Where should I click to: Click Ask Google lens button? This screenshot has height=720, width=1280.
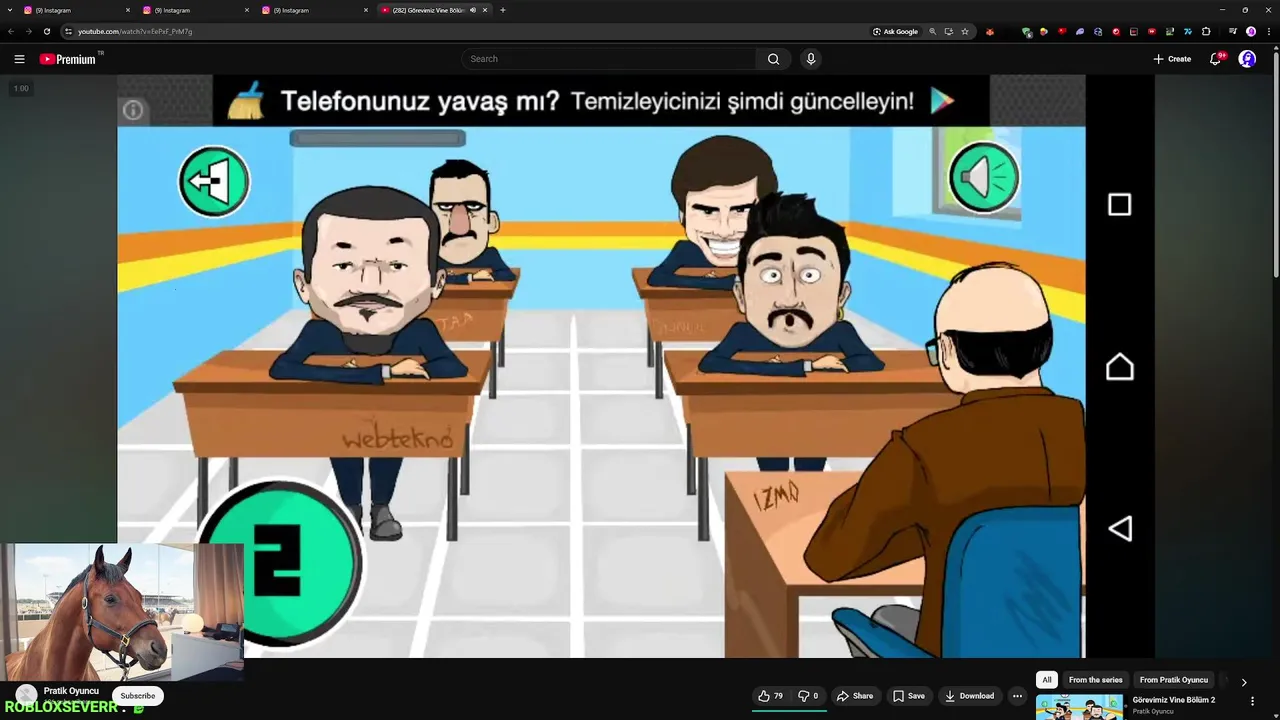click(895, 31)
